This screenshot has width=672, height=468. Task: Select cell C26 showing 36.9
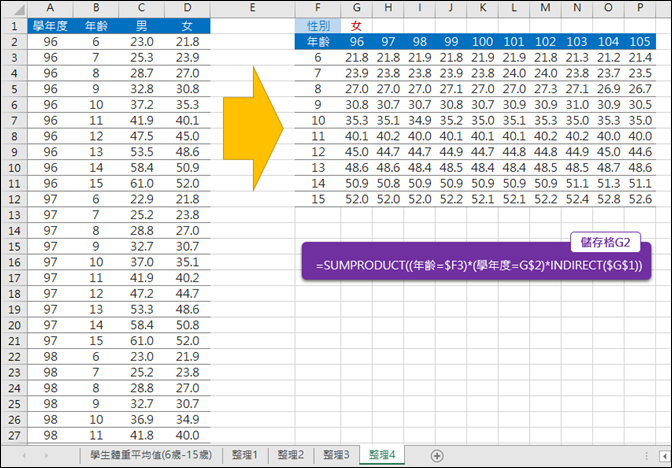[x=141, y=420]
